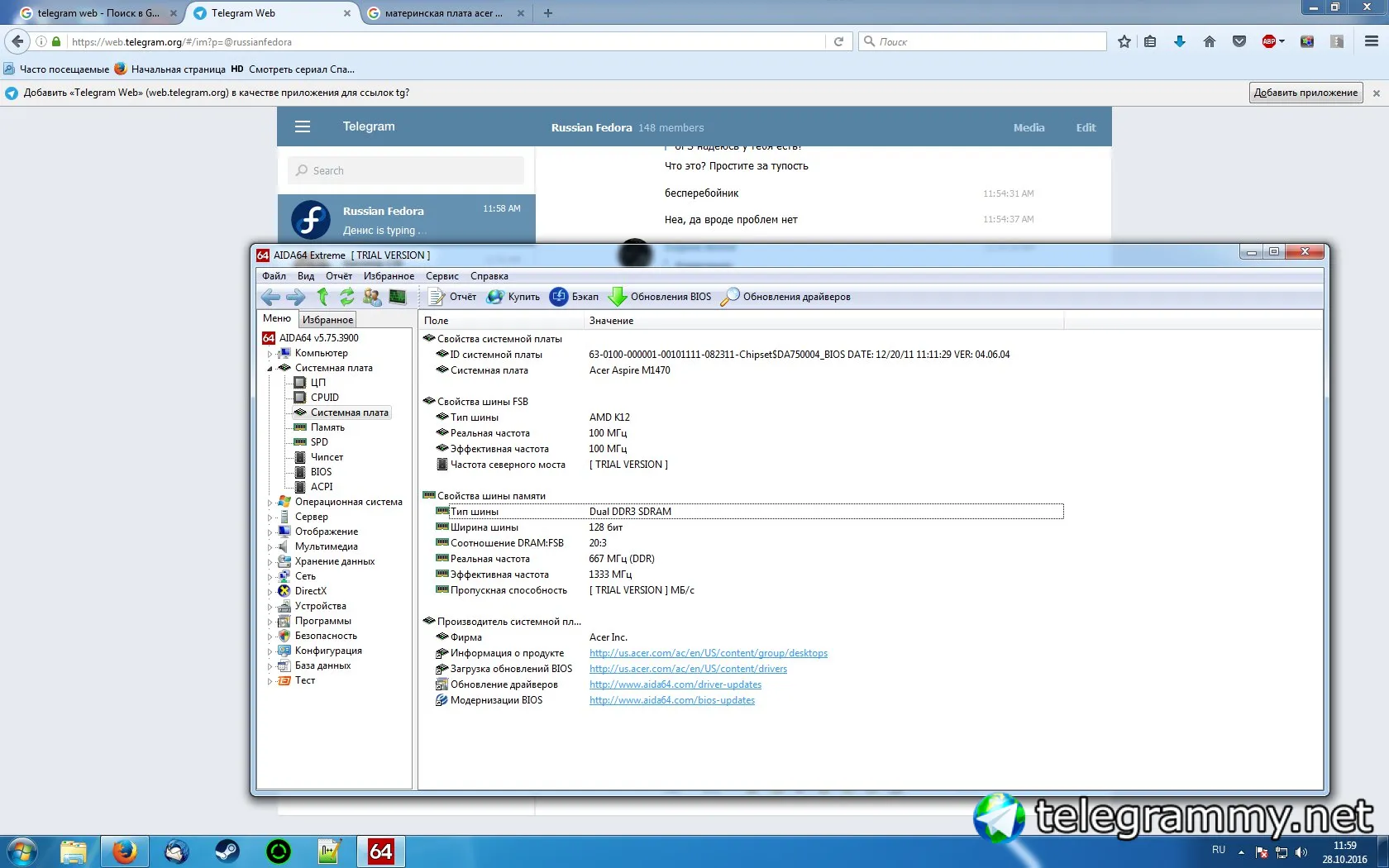Open Media in Telegram header
Viewport: 1389px width, 868px height.
1029,127
